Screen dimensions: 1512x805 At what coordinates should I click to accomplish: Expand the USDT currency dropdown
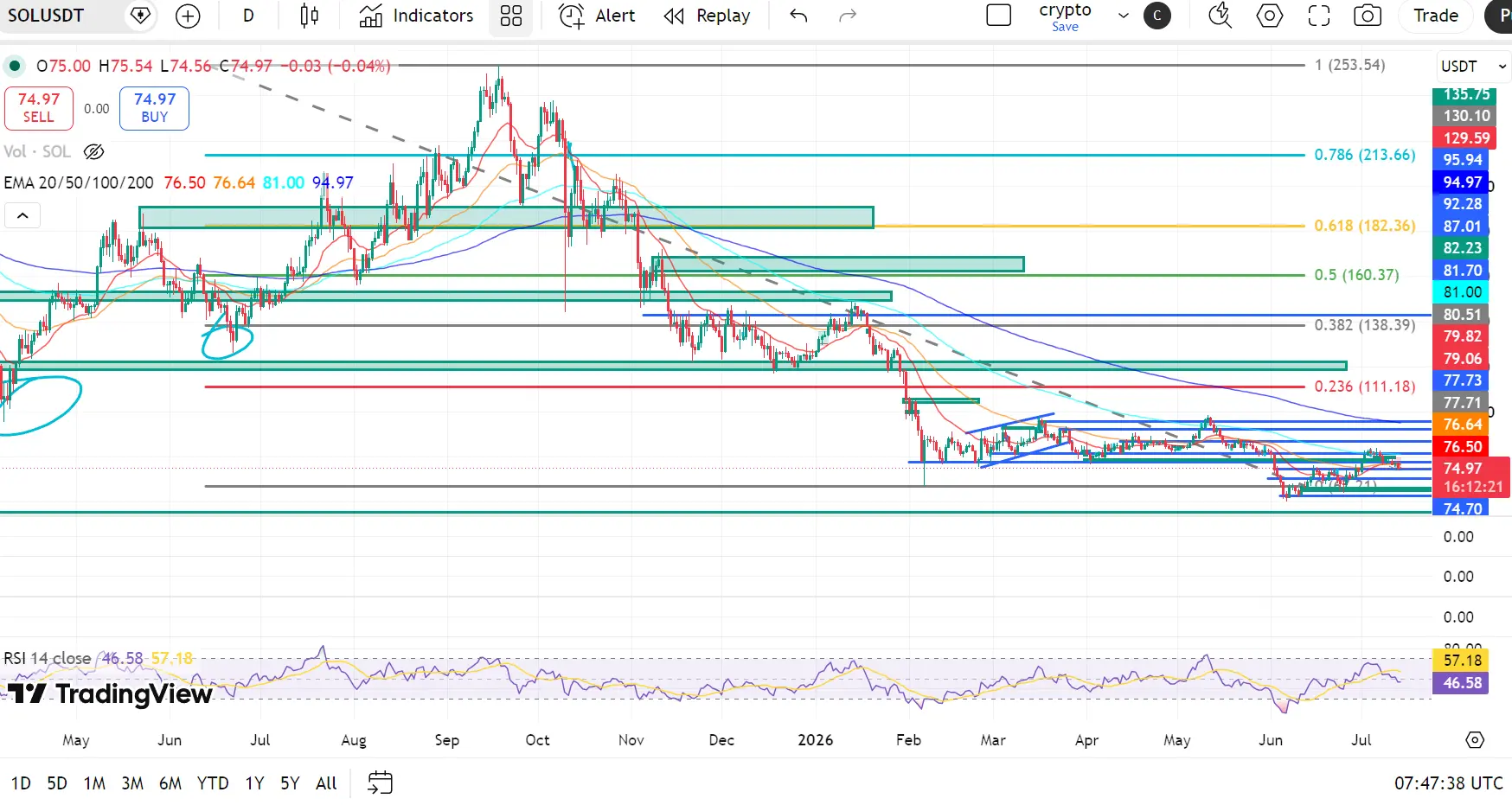tap(1474, 67)
